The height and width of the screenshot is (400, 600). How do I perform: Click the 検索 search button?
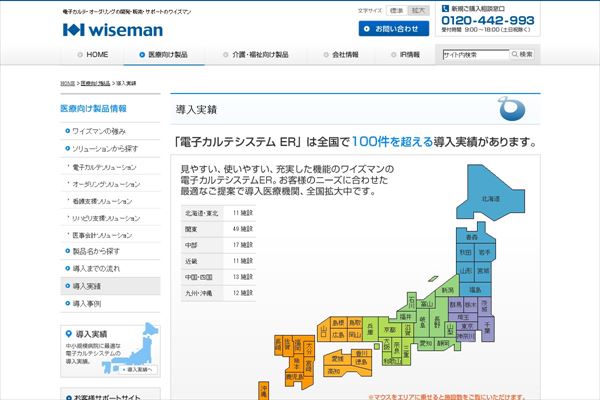522,54
